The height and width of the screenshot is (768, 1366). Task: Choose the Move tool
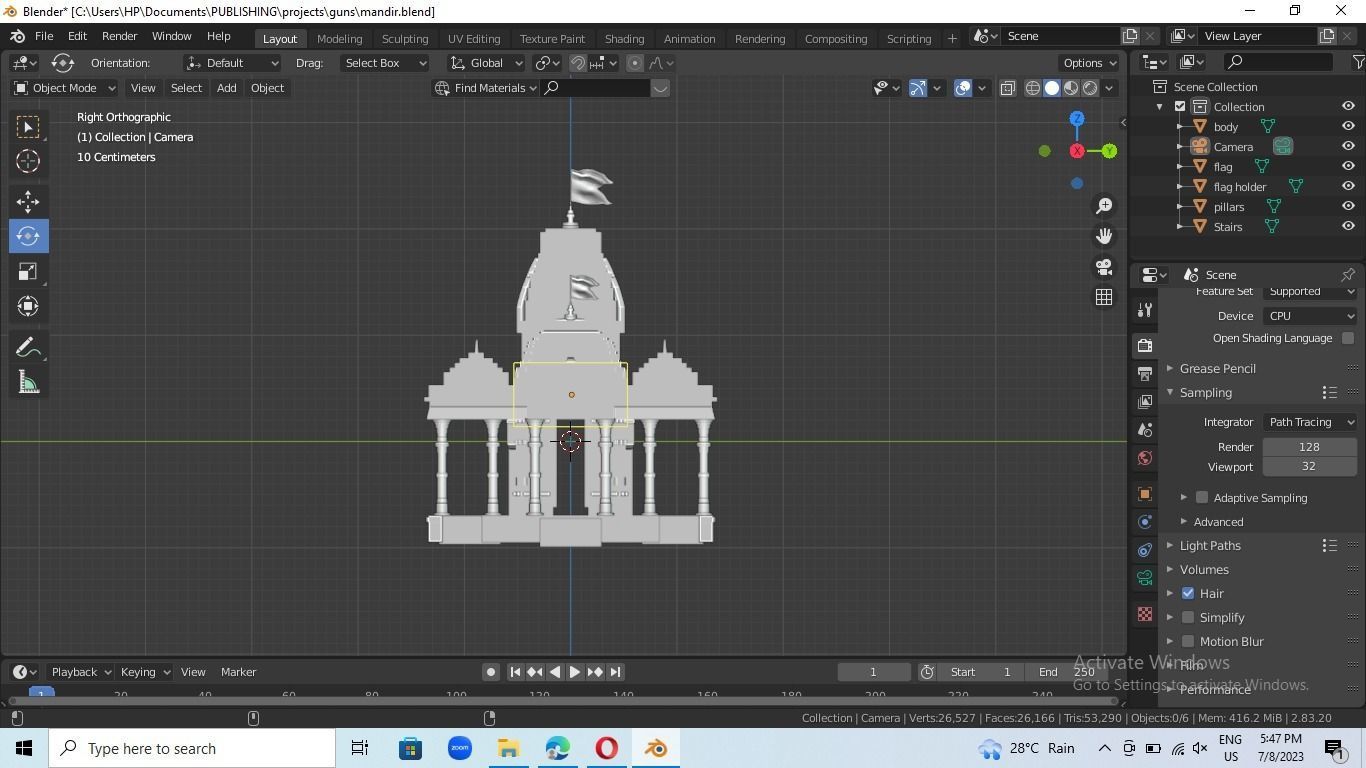point(28,201)
